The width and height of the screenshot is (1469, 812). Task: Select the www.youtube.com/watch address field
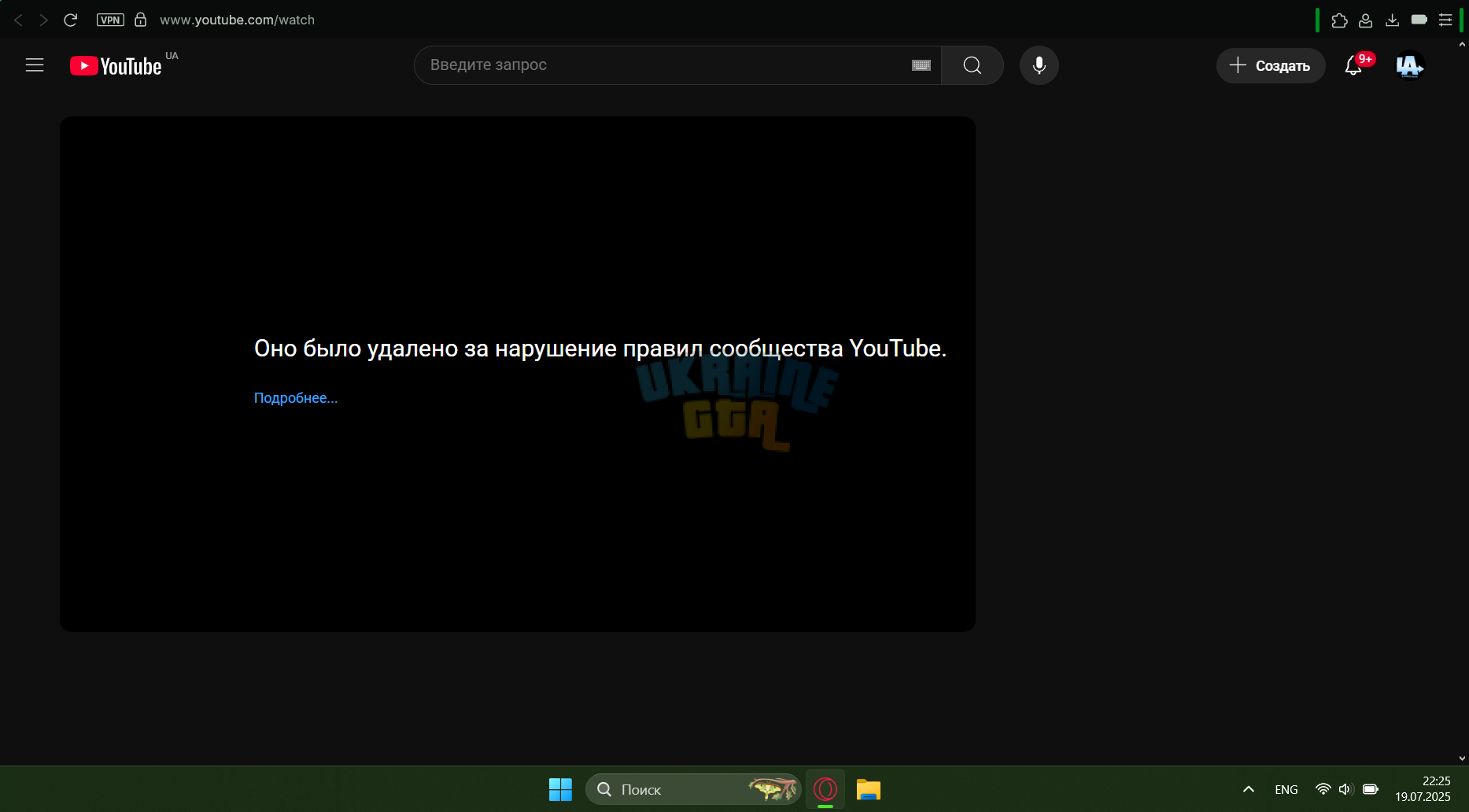pyautogui.click(x=237, y=20)
